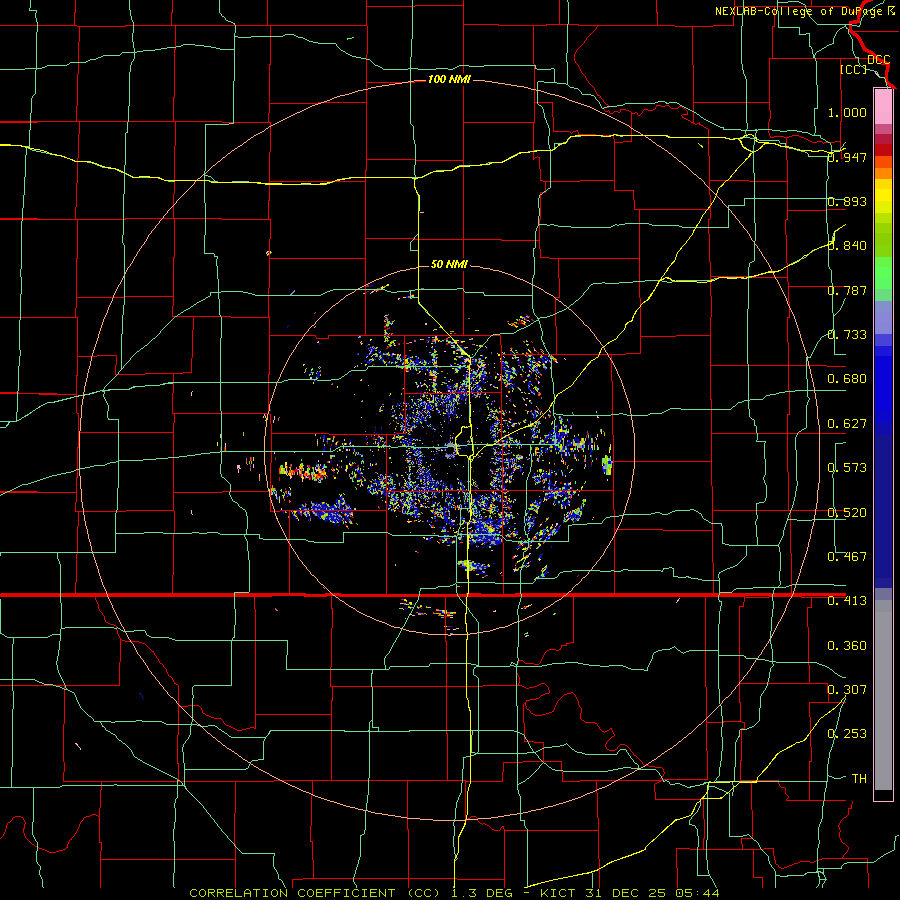The image size is (900, 900).
Task: Click the 0.573 legend value
Action: click(x=847, y=468)
